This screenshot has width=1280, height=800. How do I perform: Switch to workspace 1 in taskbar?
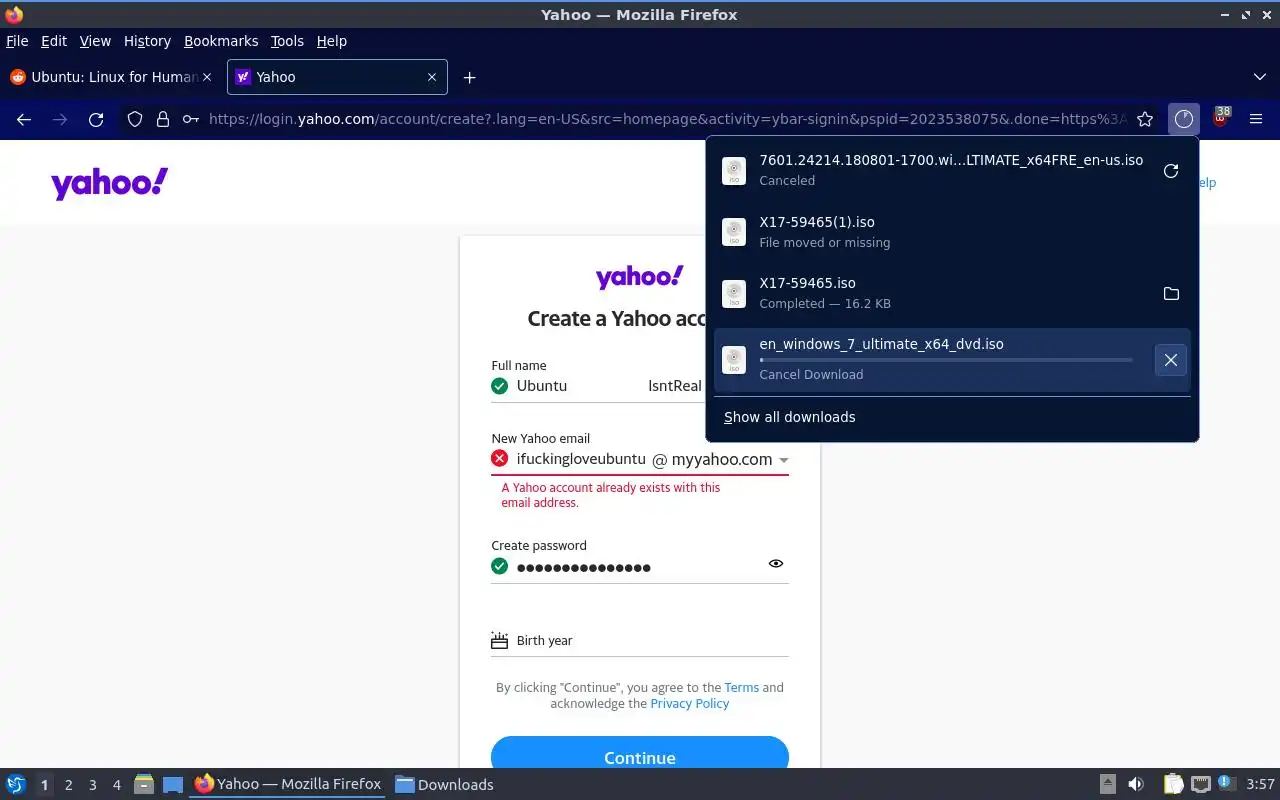[x=44, y=785]
